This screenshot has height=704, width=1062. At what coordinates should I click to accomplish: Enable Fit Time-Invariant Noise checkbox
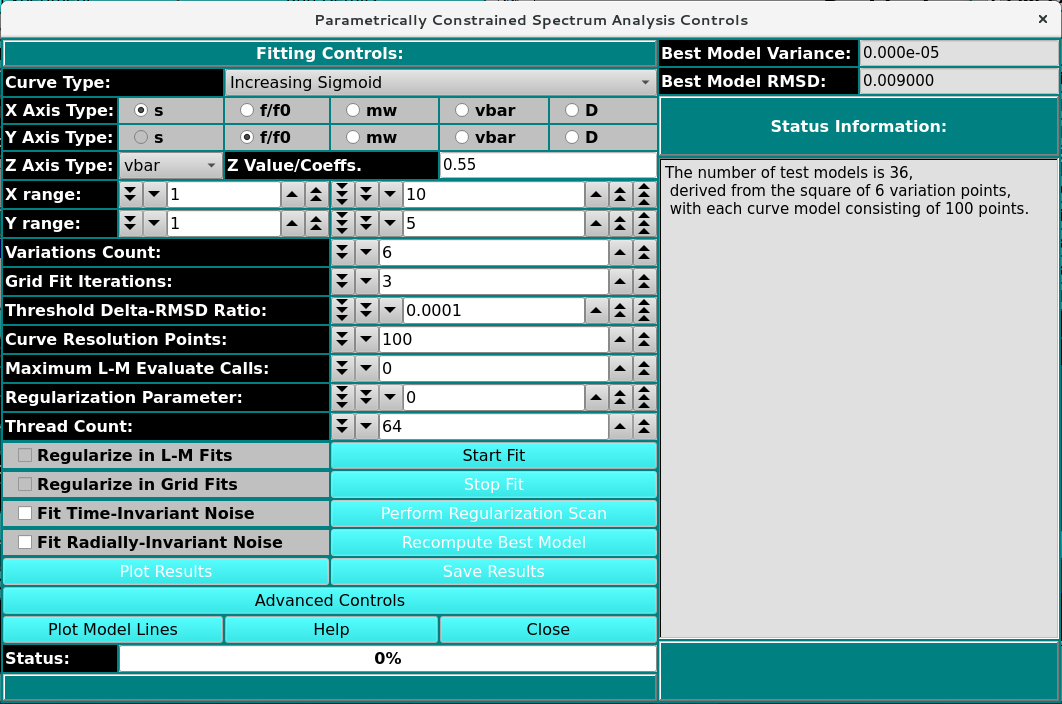25,513
